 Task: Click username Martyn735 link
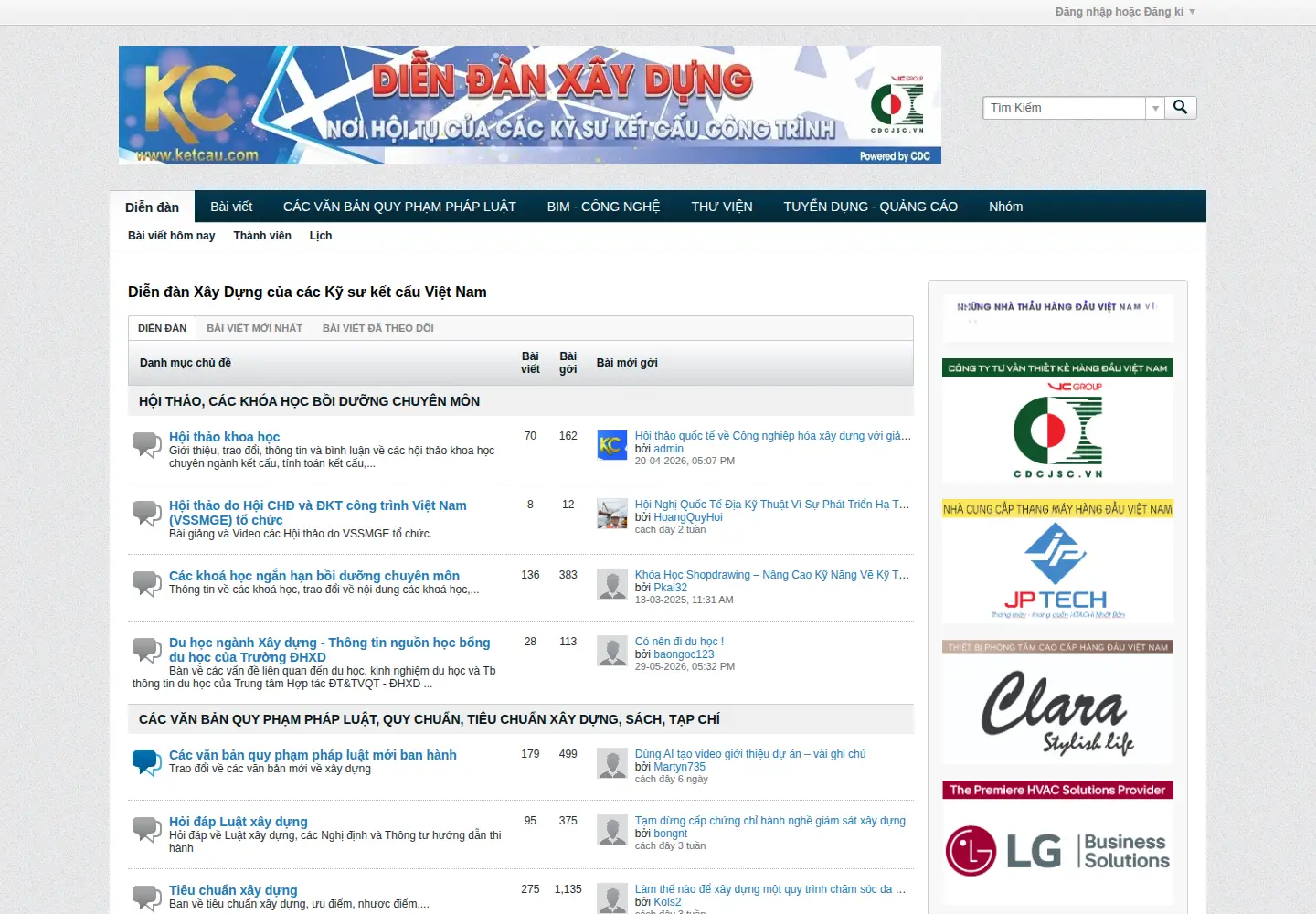pos(679,767)
